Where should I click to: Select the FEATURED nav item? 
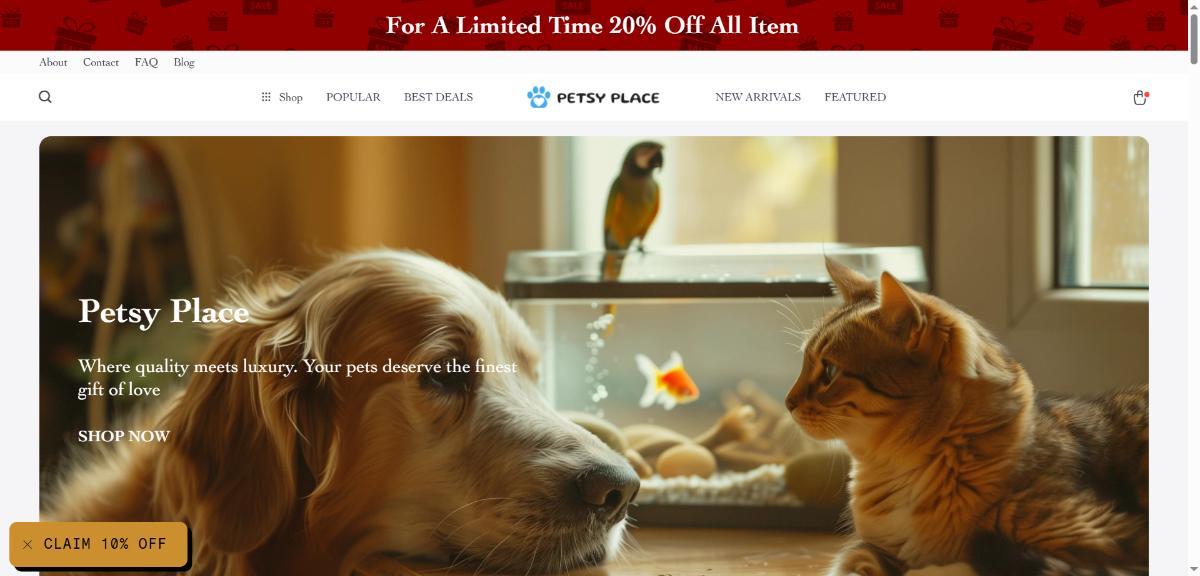click(x=855, y=97)
